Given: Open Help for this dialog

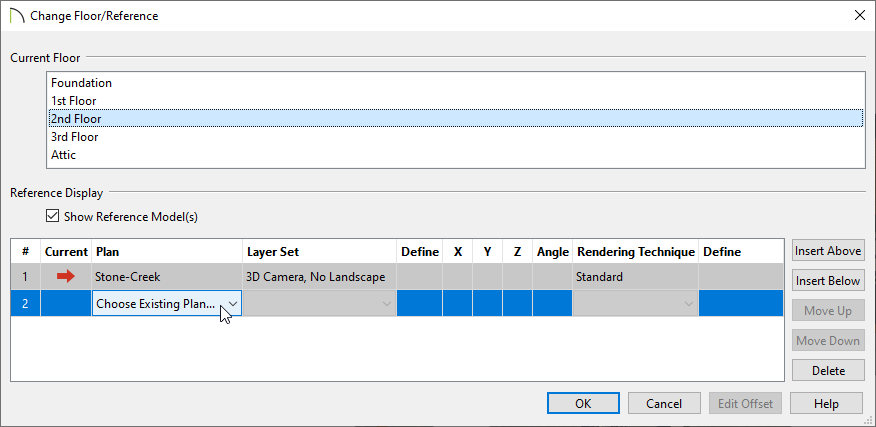Looking at the screenshot, I should pyautogui.click(x=826, y=403).
